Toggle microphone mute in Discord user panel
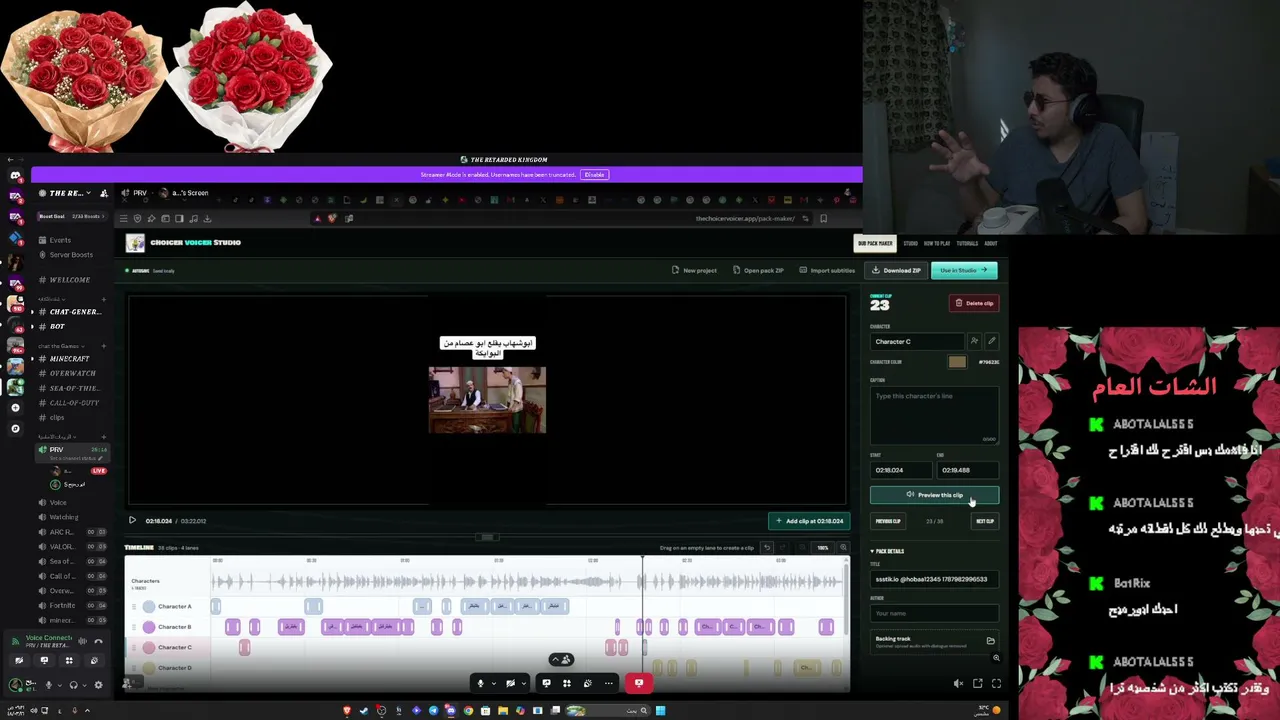The image size is (1280, 720). pyautogui.click(x=48, y=685)
